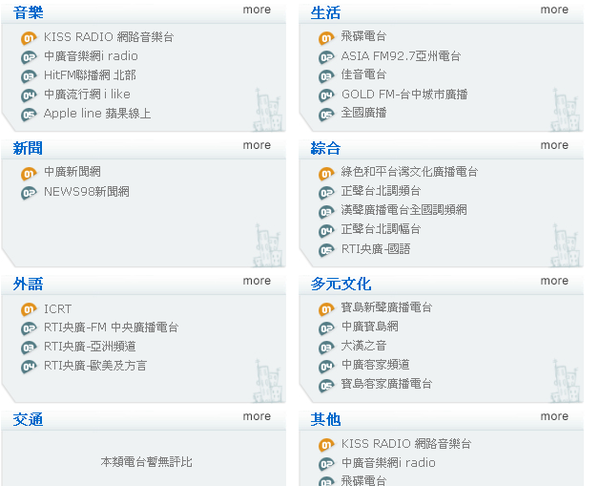
Task: Select 寶島新聲廣播電台
Action: [387, 307]
